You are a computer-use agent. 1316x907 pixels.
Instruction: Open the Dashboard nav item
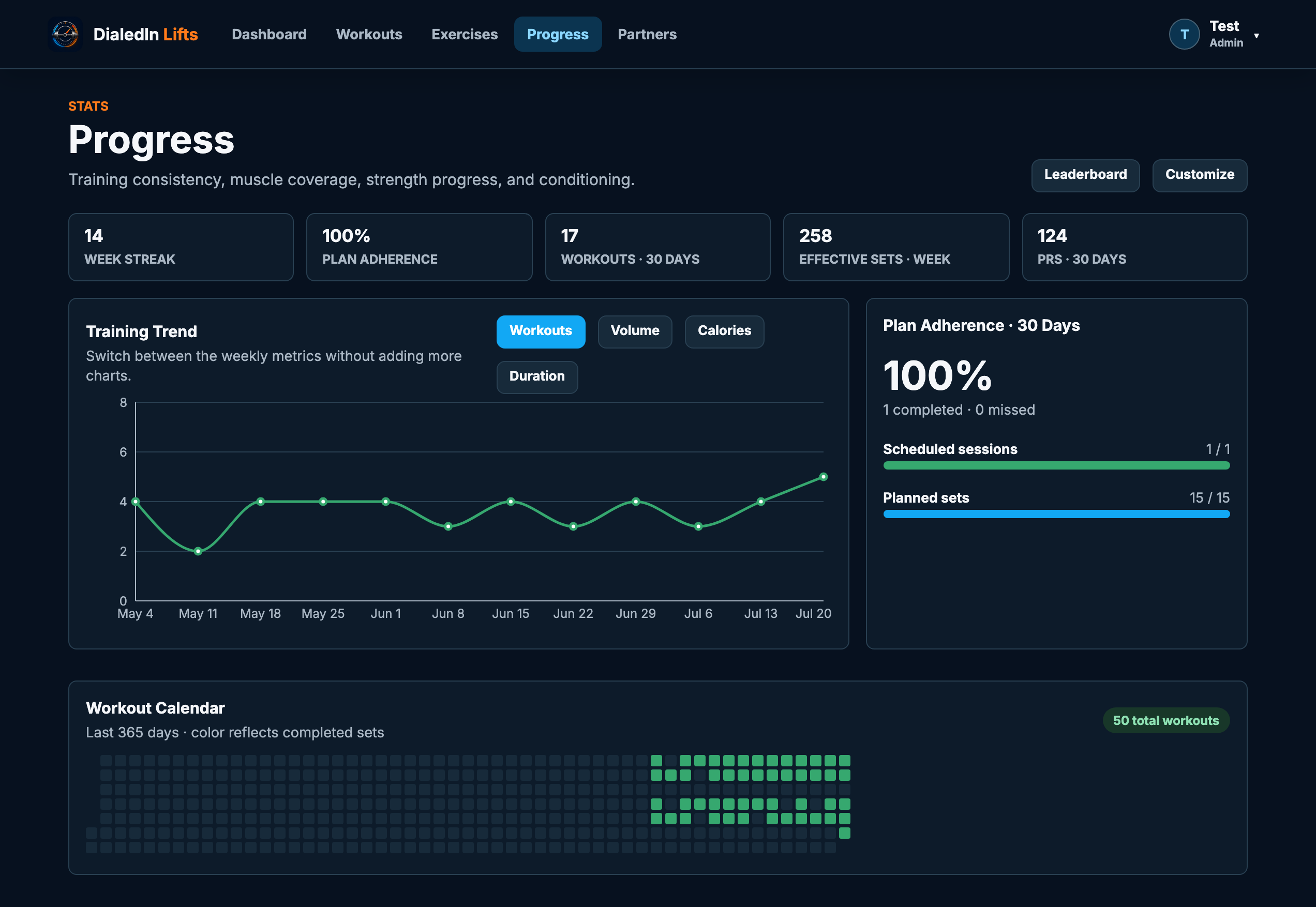(269, 34)
